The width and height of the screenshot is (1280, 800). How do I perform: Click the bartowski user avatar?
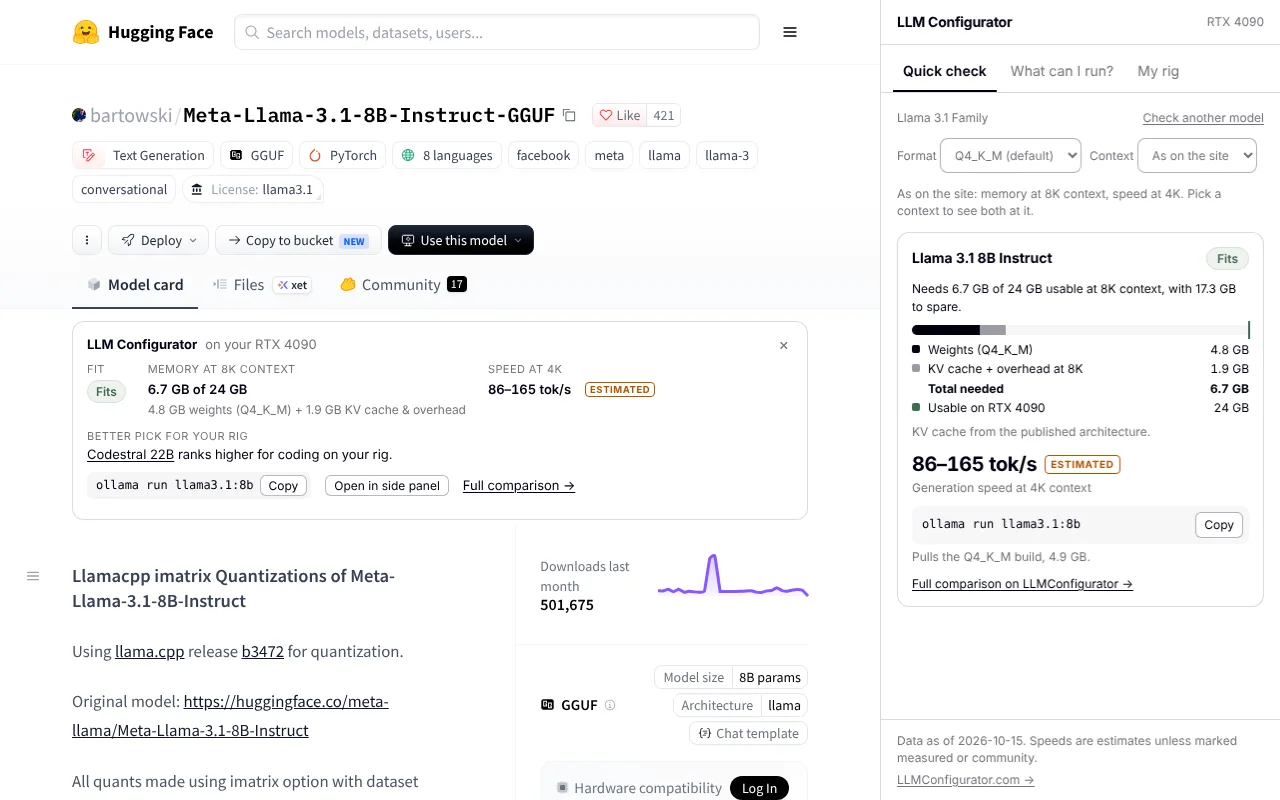tap(79, 115)
